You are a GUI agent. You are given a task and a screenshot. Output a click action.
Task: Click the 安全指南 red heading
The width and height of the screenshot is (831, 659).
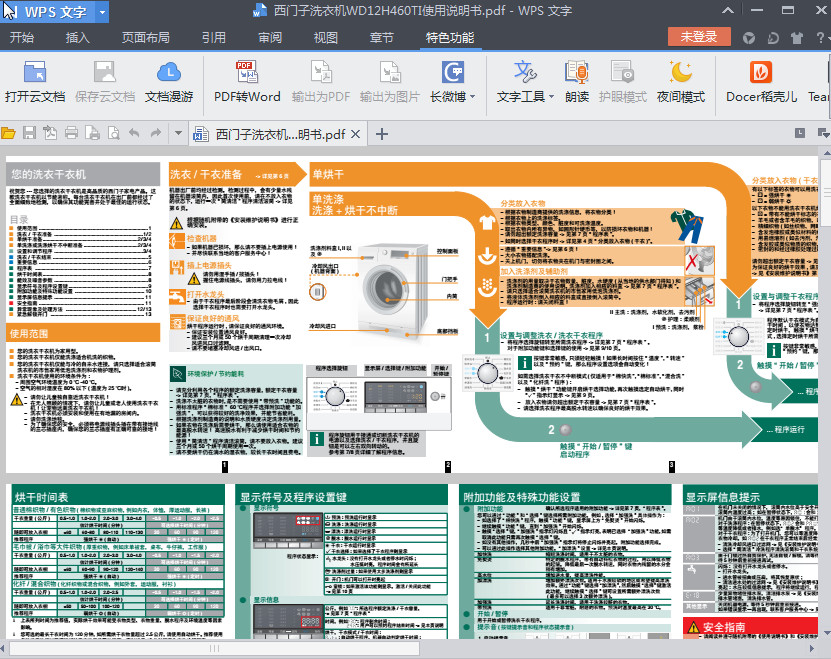(x=724, y=627)
